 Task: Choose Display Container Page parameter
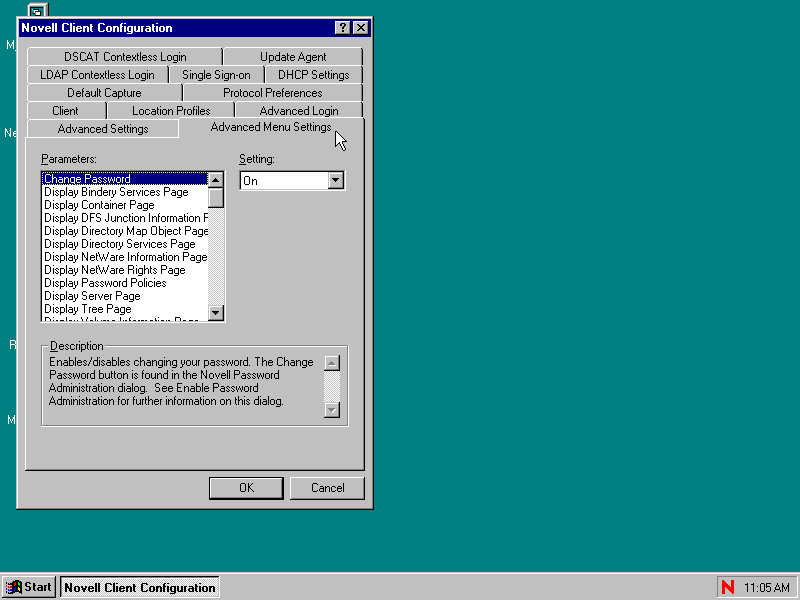point(125,205)
